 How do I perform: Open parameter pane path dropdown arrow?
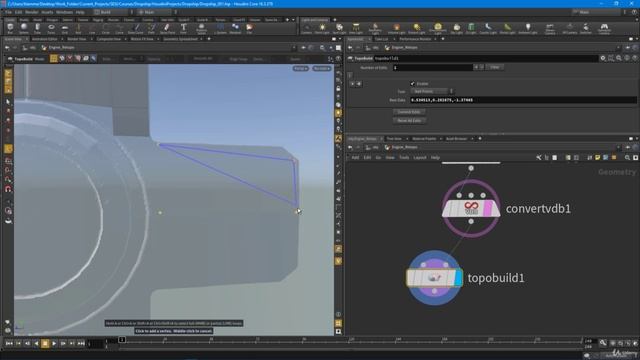[x=618, y=48]
